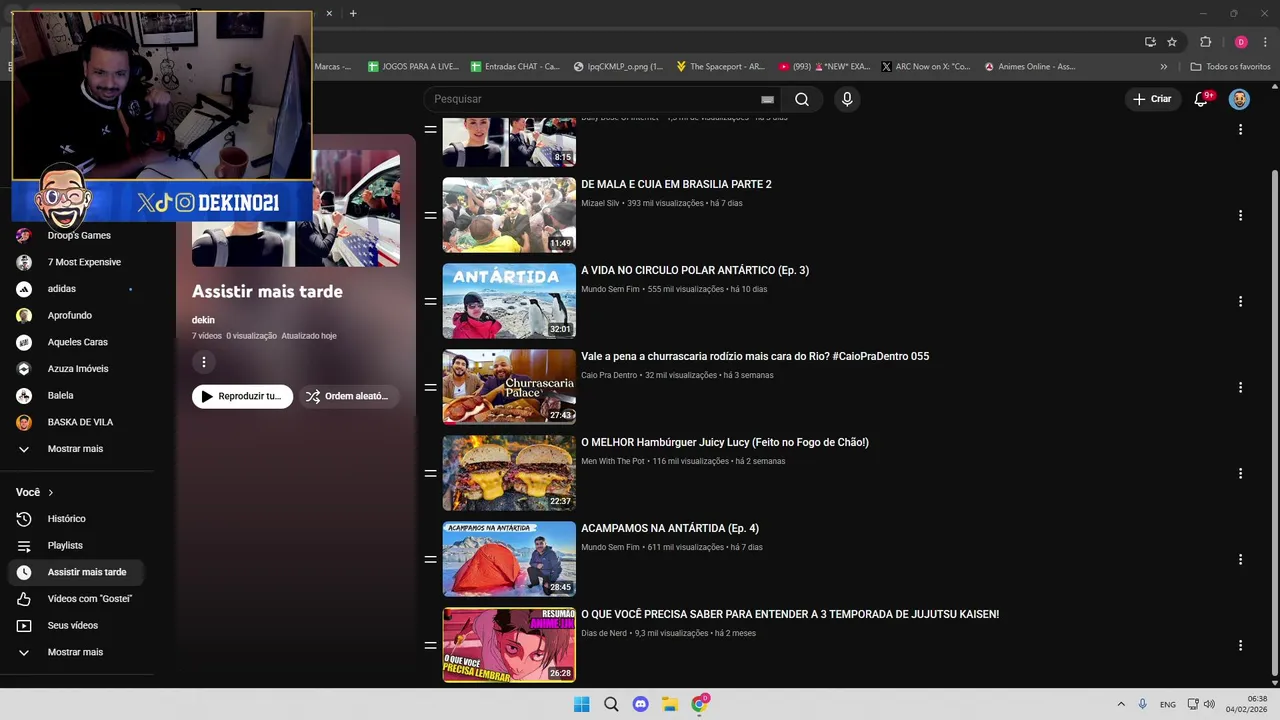Image resolution: width=1280 pixels, height=720 pixels.
Task: Open a new browser tab with plus
Action: pos(353,13)
